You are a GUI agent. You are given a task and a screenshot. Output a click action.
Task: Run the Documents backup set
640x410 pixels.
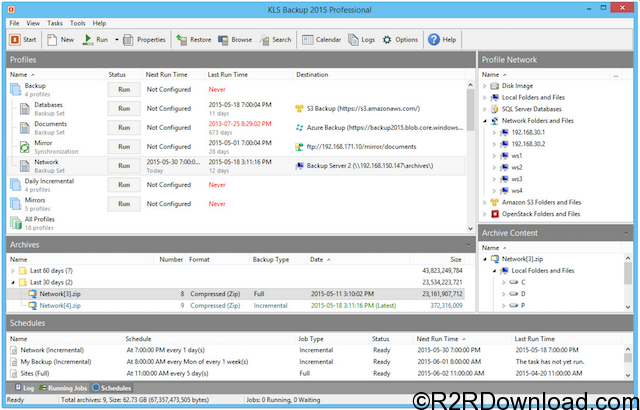click(x=124, y=128)
